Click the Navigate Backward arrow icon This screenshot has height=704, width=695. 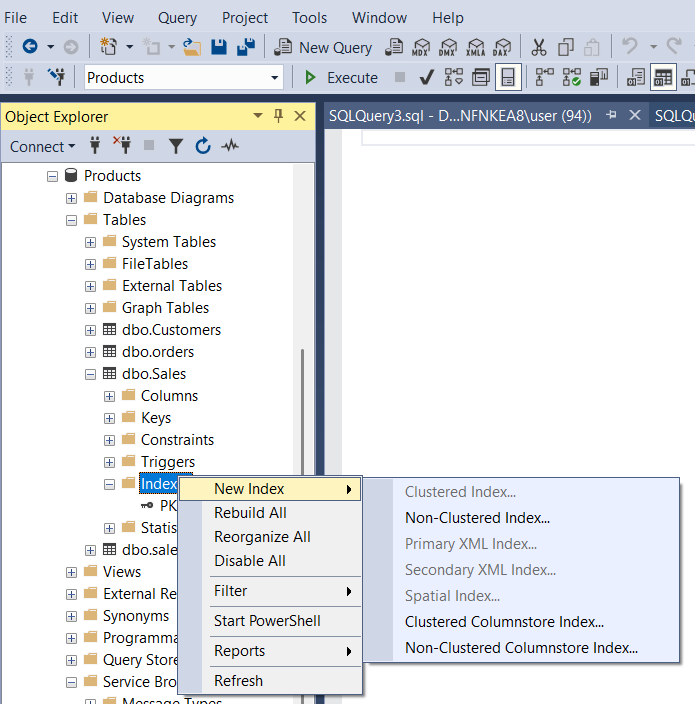tap(30, 46)
